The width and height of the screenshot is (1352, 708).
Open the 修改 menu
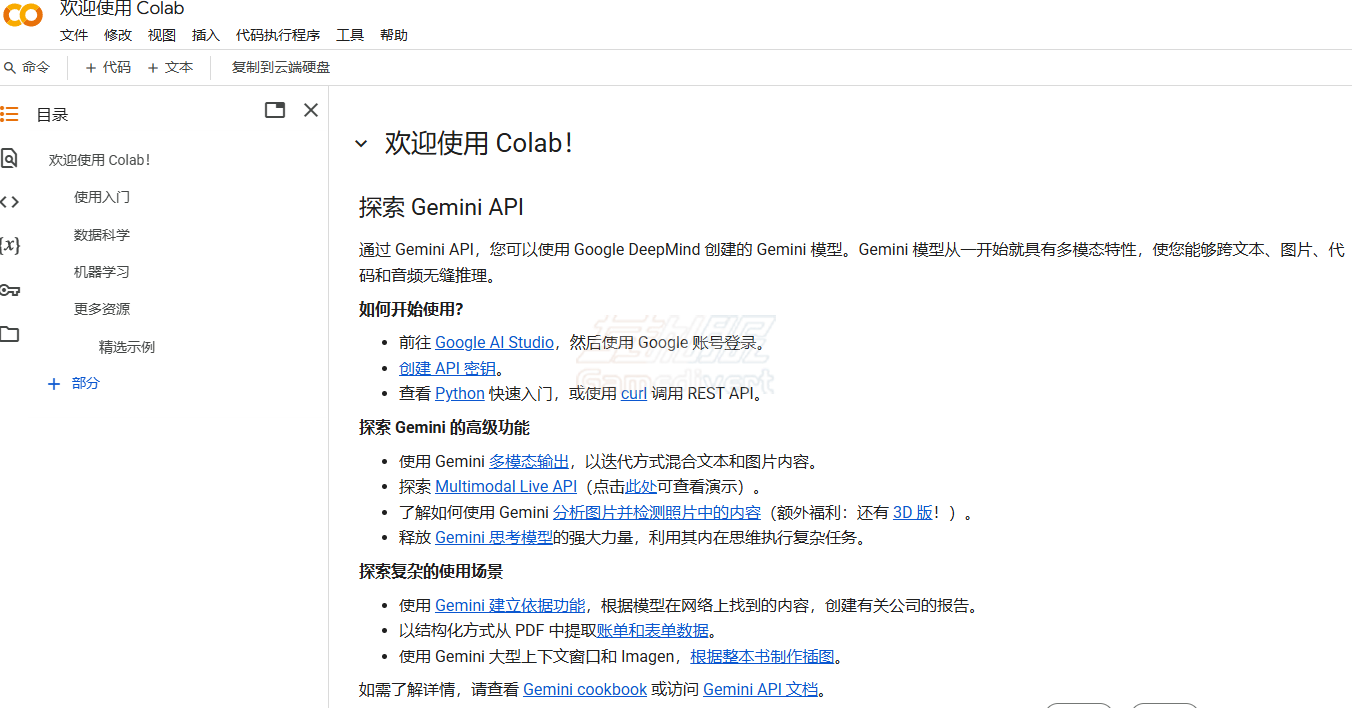118,35
